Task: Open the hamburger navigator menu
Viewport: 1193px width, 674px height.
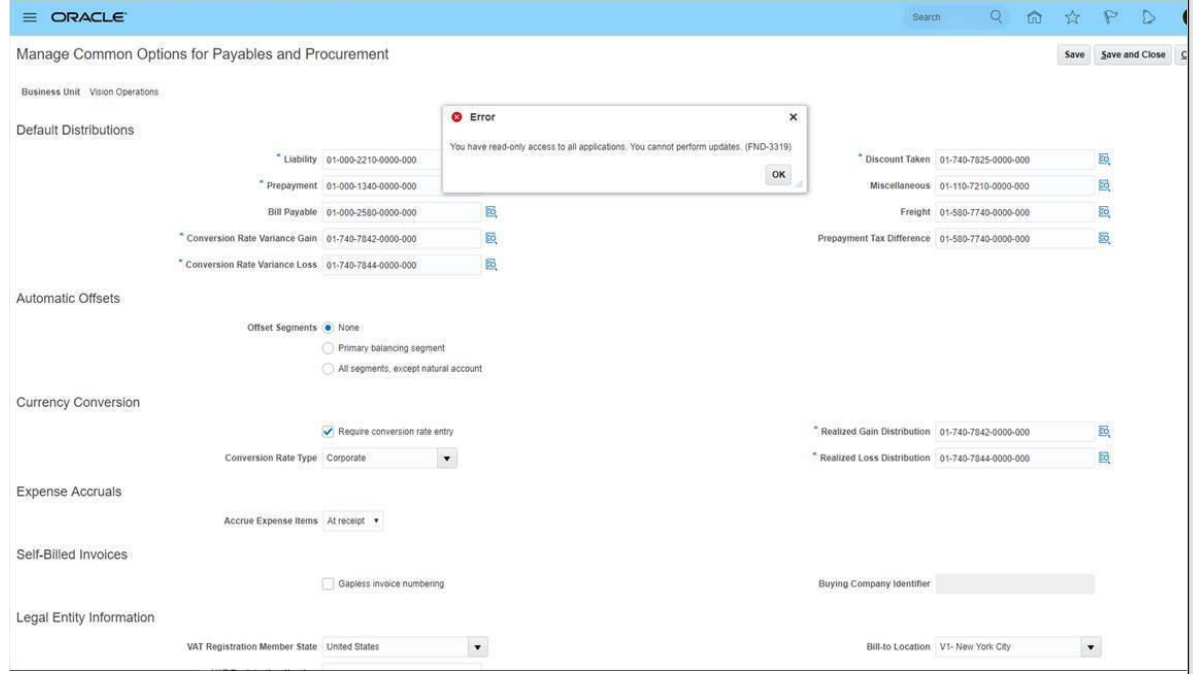Action: (x=30, y=17)
